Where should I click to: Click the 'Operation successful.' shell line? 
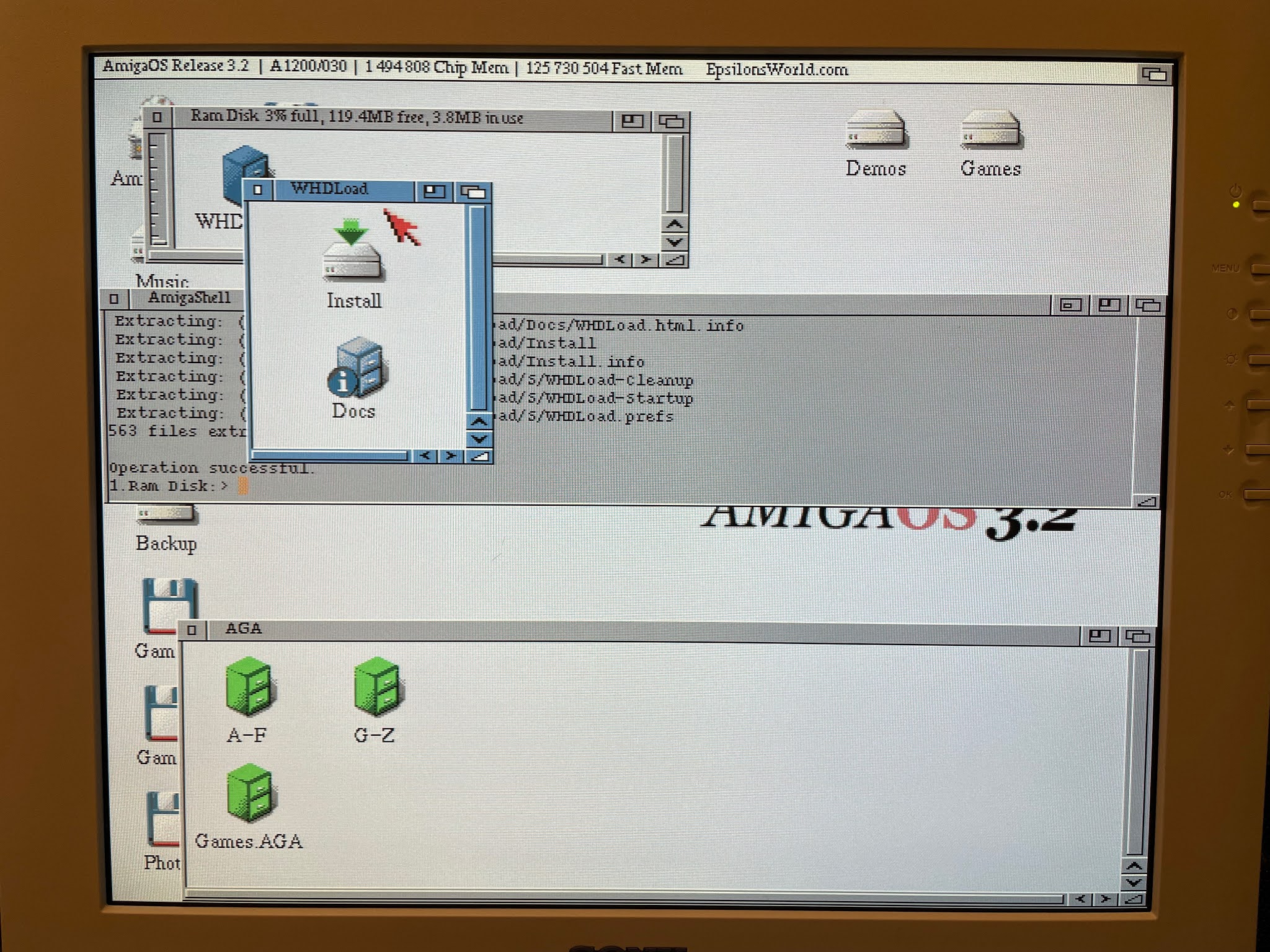click(x=211, y=468)
